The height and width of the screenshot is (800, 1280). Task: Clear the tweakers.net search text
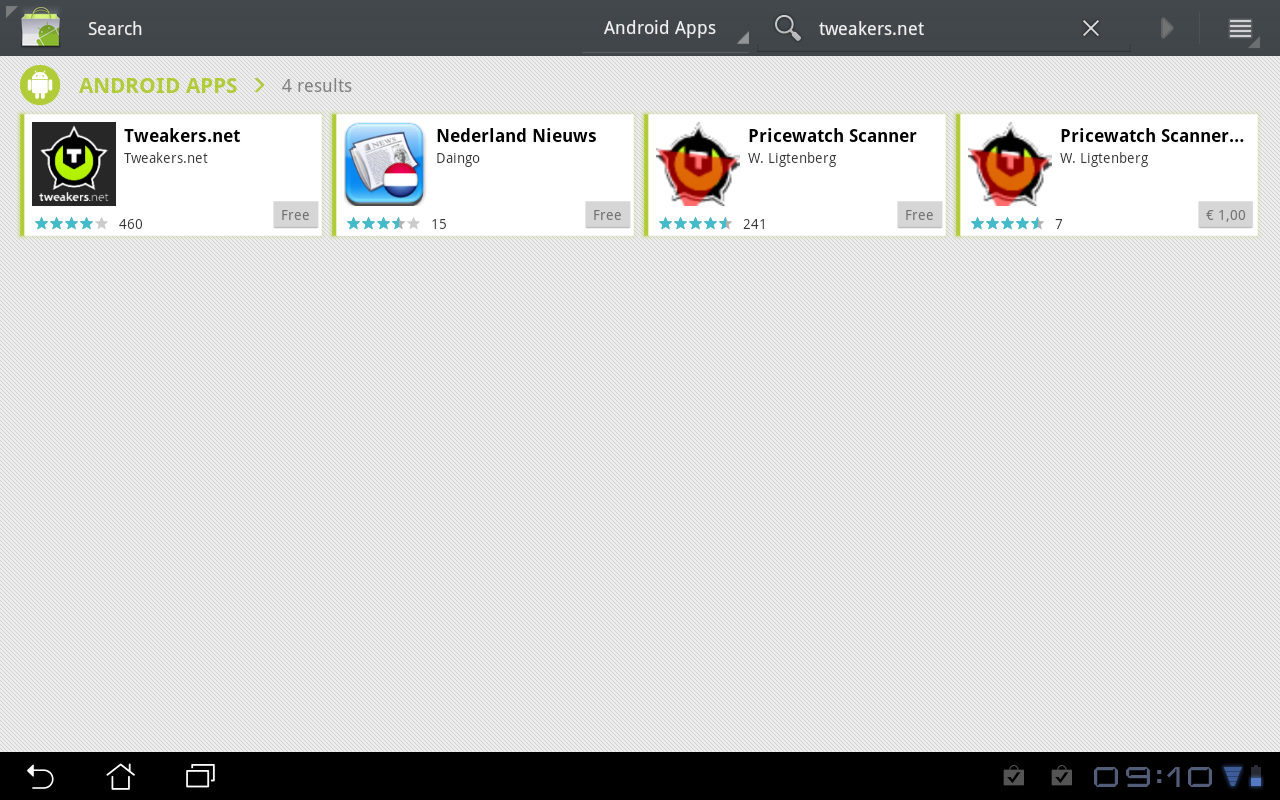point(1091,28)
